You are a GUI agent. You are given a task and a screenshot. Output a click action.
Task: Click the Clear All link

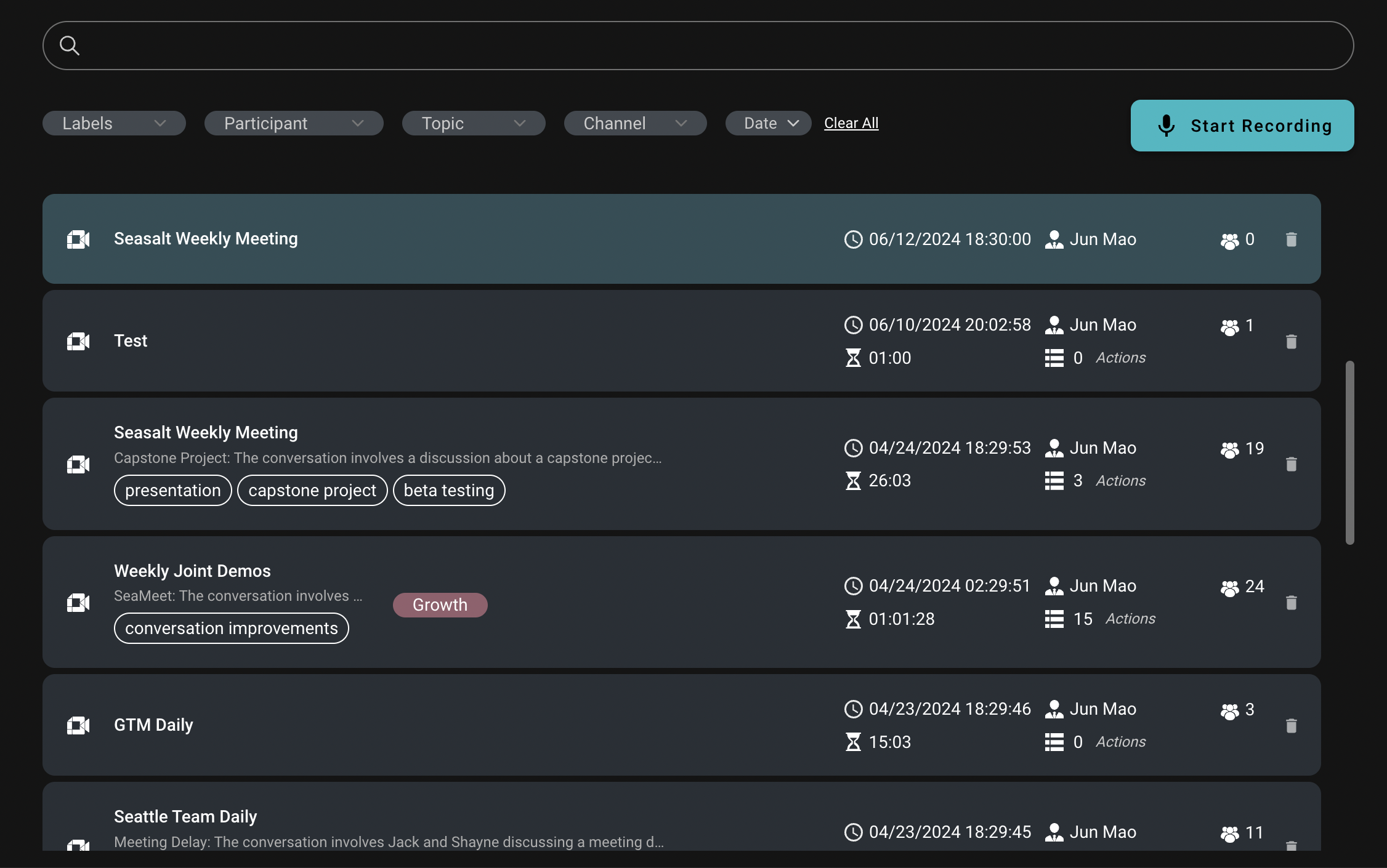[x=851, y=123]
